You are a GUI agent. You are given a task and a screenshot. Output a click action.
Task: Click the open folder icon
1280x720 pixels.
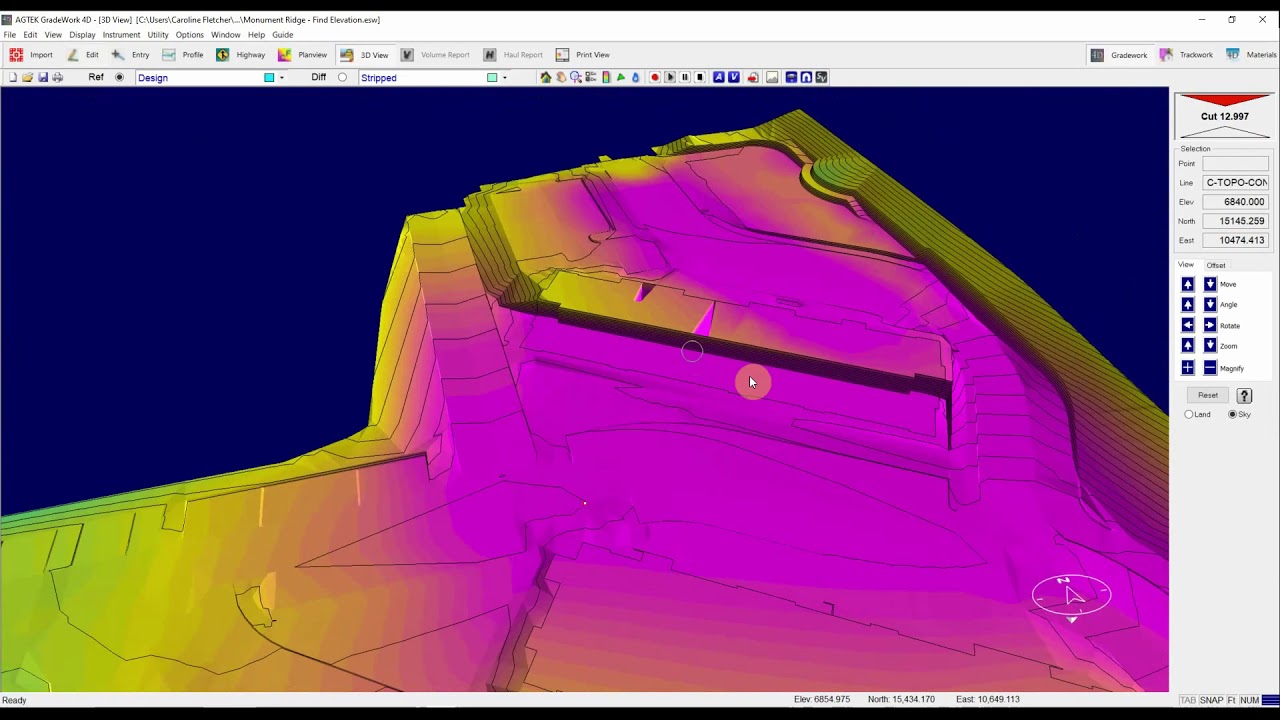28,77
